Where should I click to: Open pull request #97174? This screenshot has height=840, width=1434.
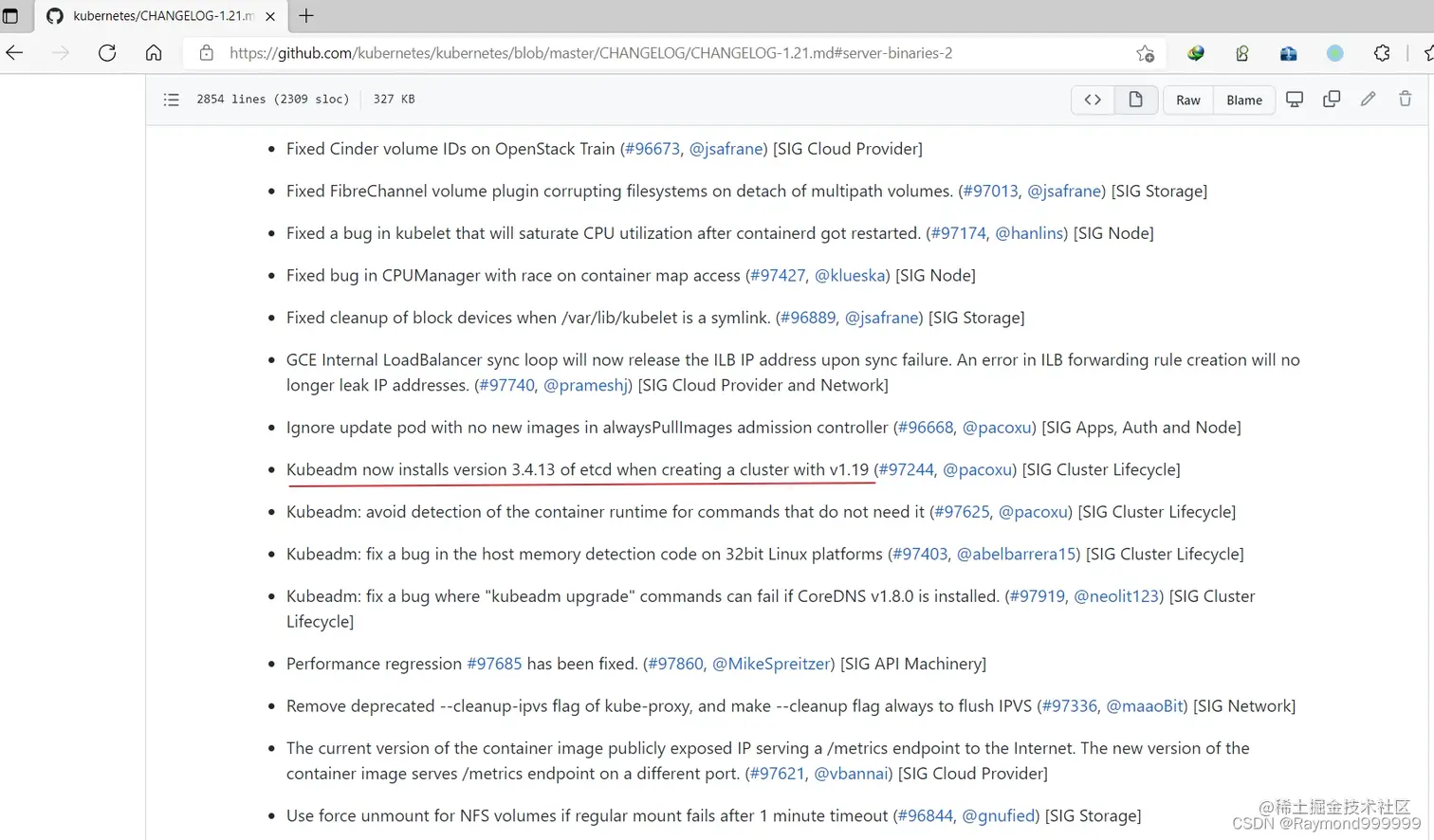[958, 233]
